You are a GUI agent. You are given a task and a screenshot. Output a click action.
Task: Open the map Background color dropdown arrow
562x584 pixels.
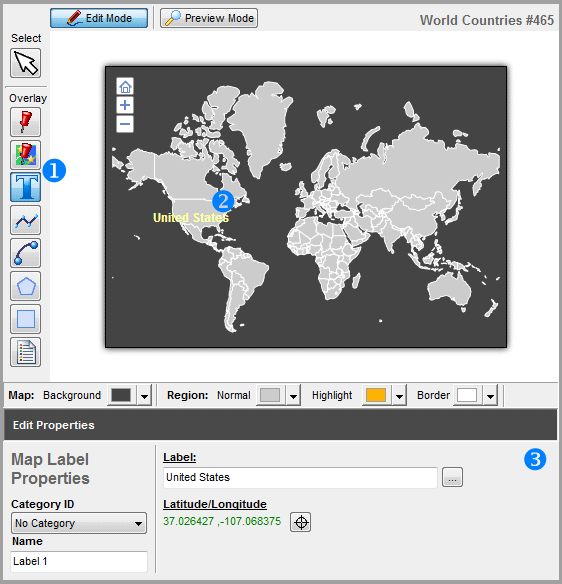(145, 396)
